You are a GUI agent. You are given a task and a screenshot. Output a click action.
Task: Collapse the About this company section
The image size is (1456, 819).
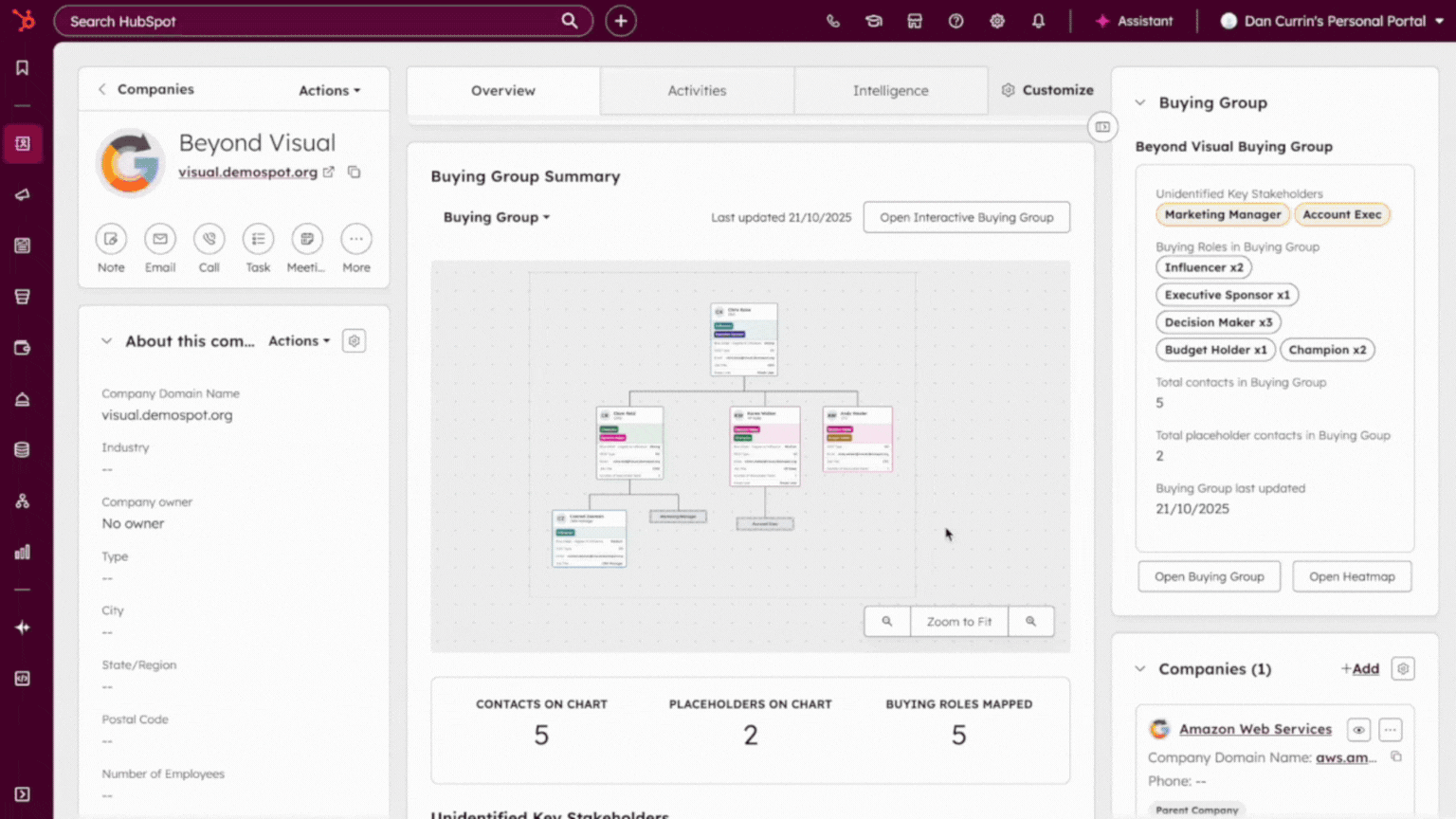[106, 341]
